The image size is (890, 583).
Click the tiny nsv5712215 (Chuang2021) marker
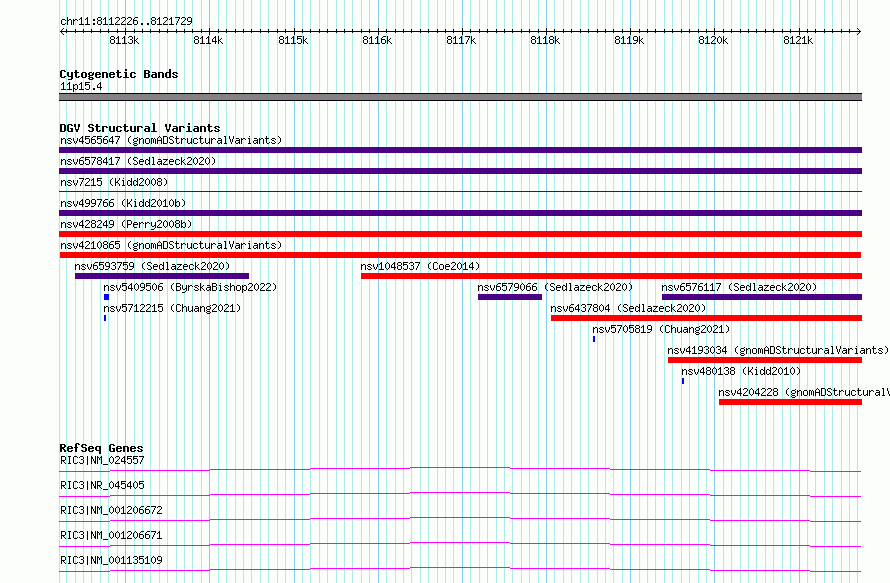[x=105, y=318]
